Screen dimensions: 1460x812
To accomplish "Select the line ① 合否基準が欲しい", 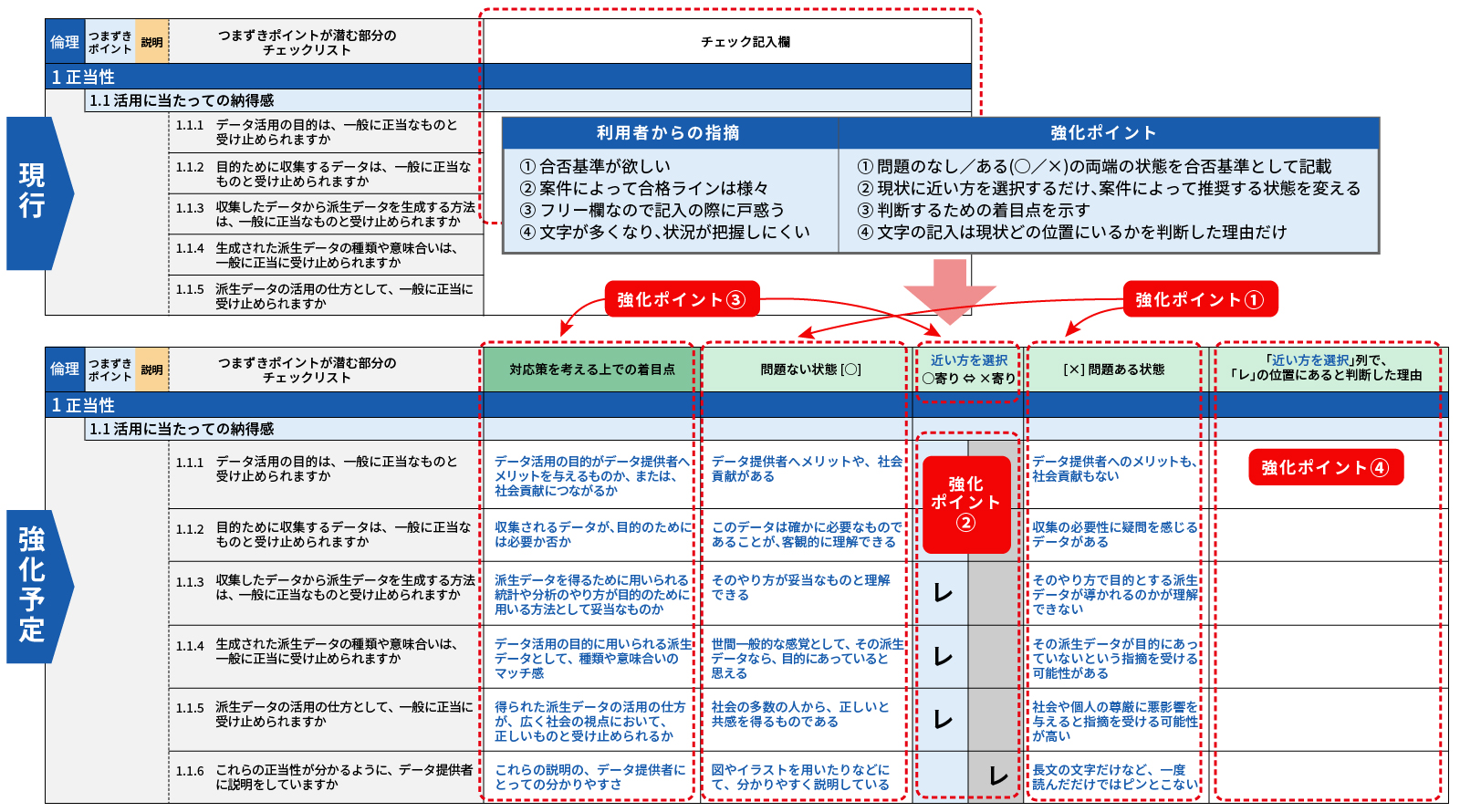I will (596, 166).
